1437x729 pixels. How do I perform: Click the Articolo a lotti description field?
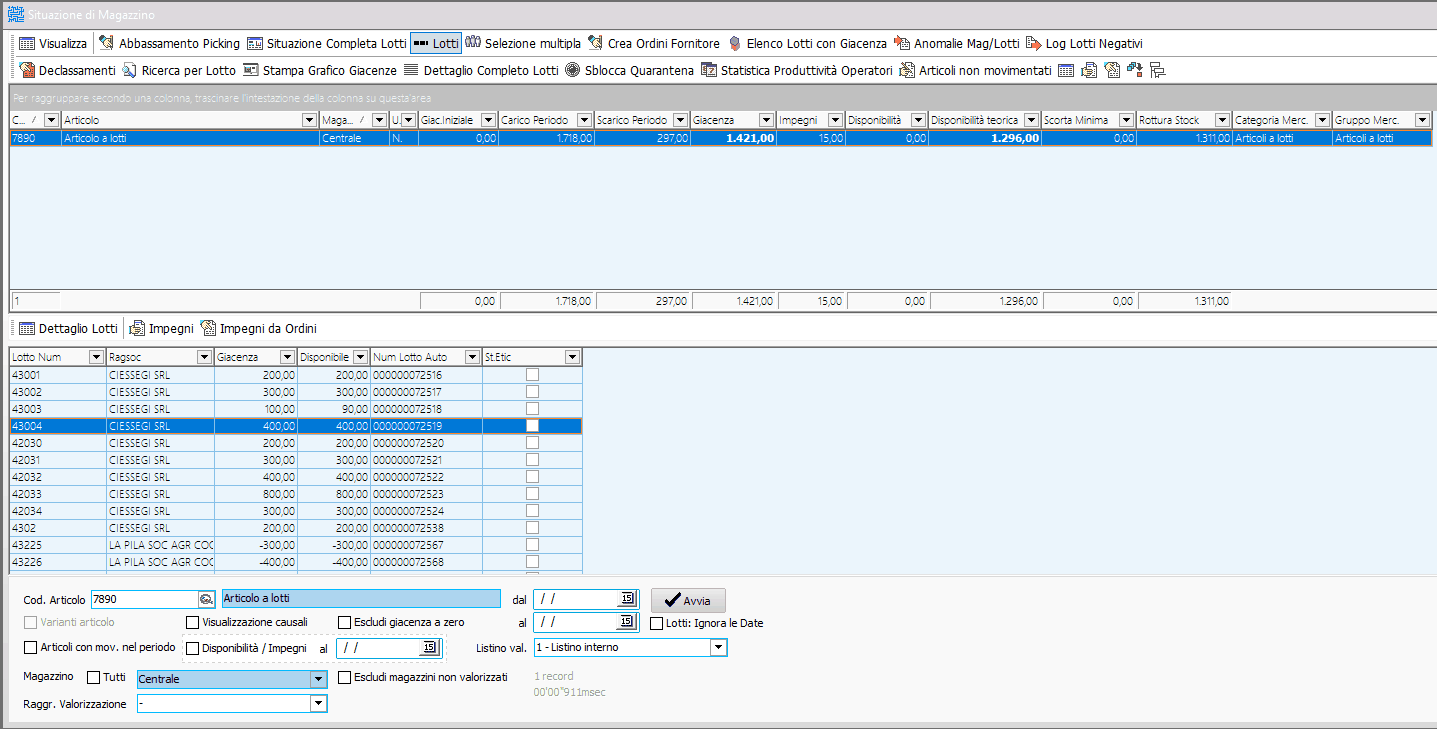360,599
